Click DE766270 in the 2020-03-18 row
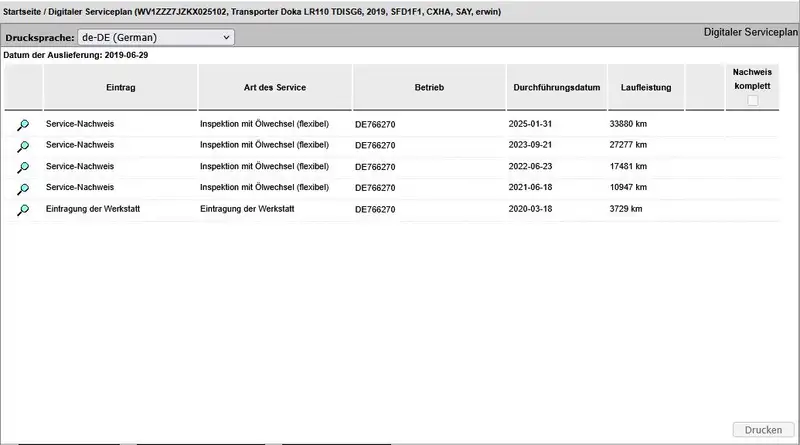 pyautogui.click(x=375, y=210)
